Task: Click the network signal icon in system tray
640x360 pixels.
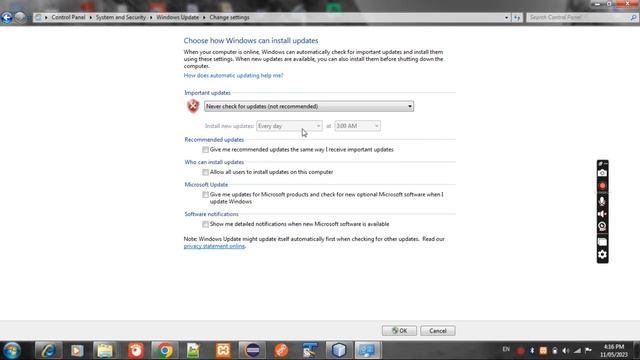Action: [x=577, y=351]
